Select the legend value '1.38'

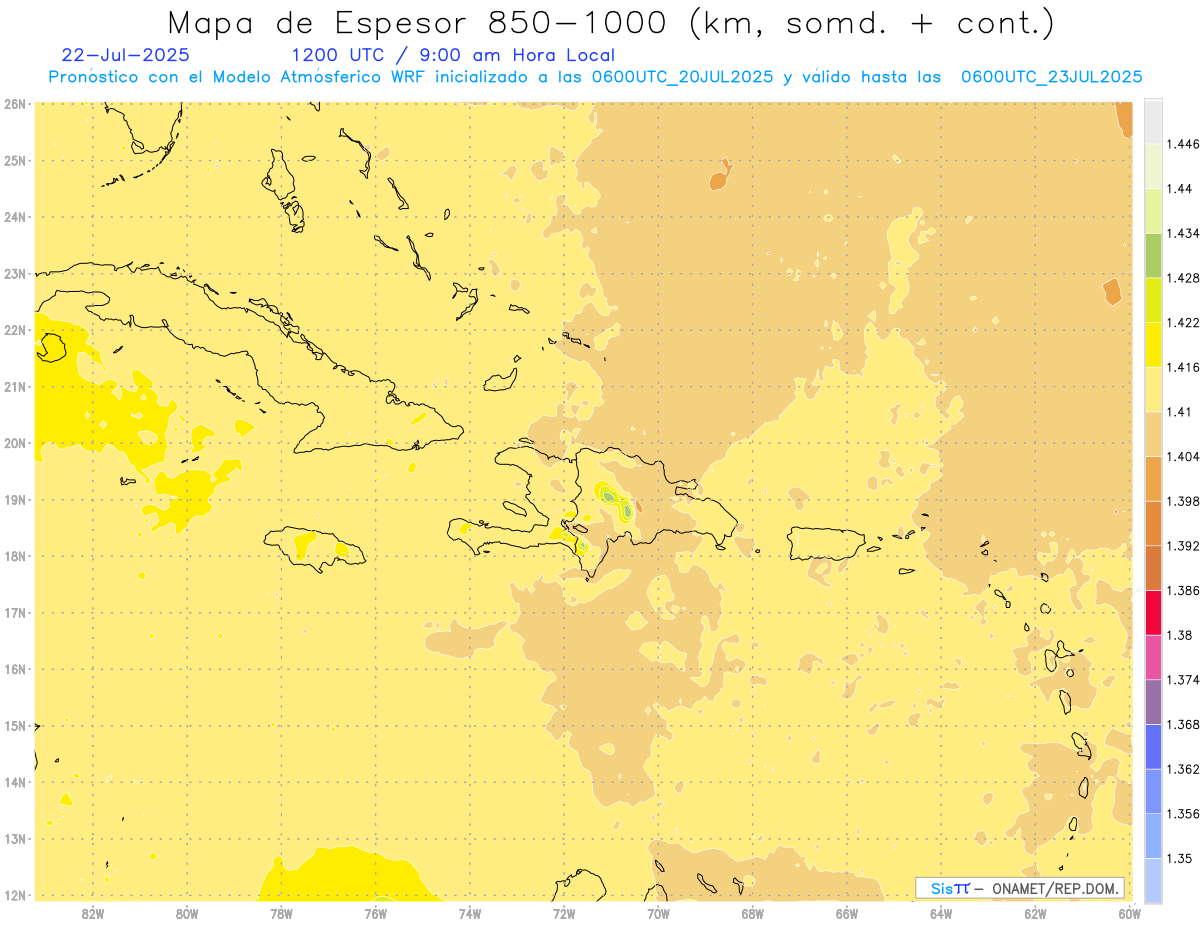(x=1179, y=635)
